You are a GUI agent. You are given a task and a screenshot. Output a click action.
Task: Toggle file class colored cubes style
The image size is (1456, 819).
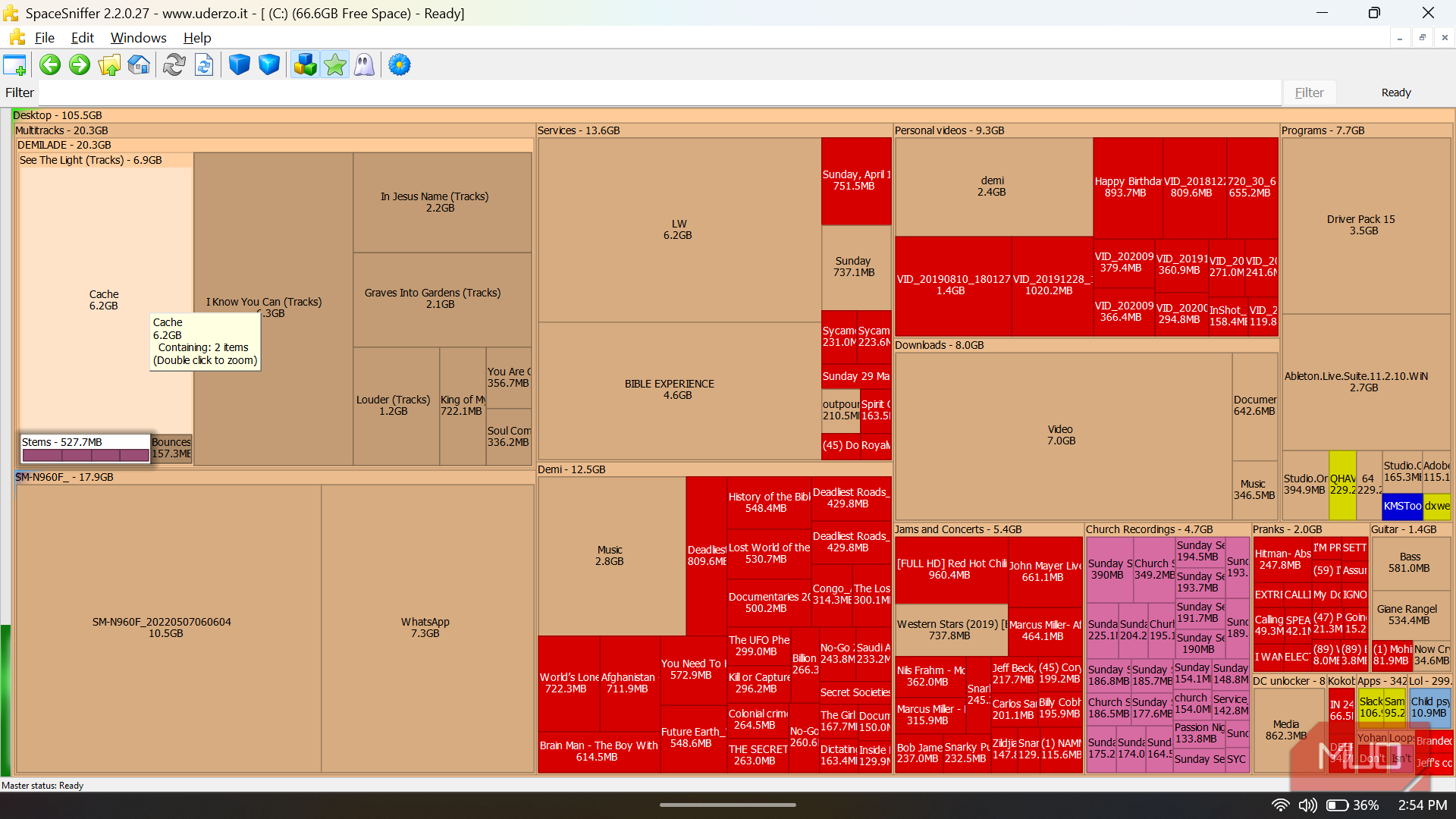[305, 65]
